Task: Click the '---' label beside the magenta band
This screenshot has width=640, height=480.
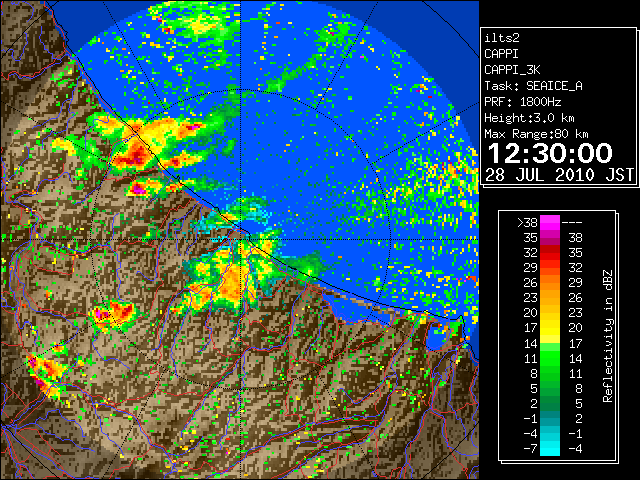Action: coord(572,223)
